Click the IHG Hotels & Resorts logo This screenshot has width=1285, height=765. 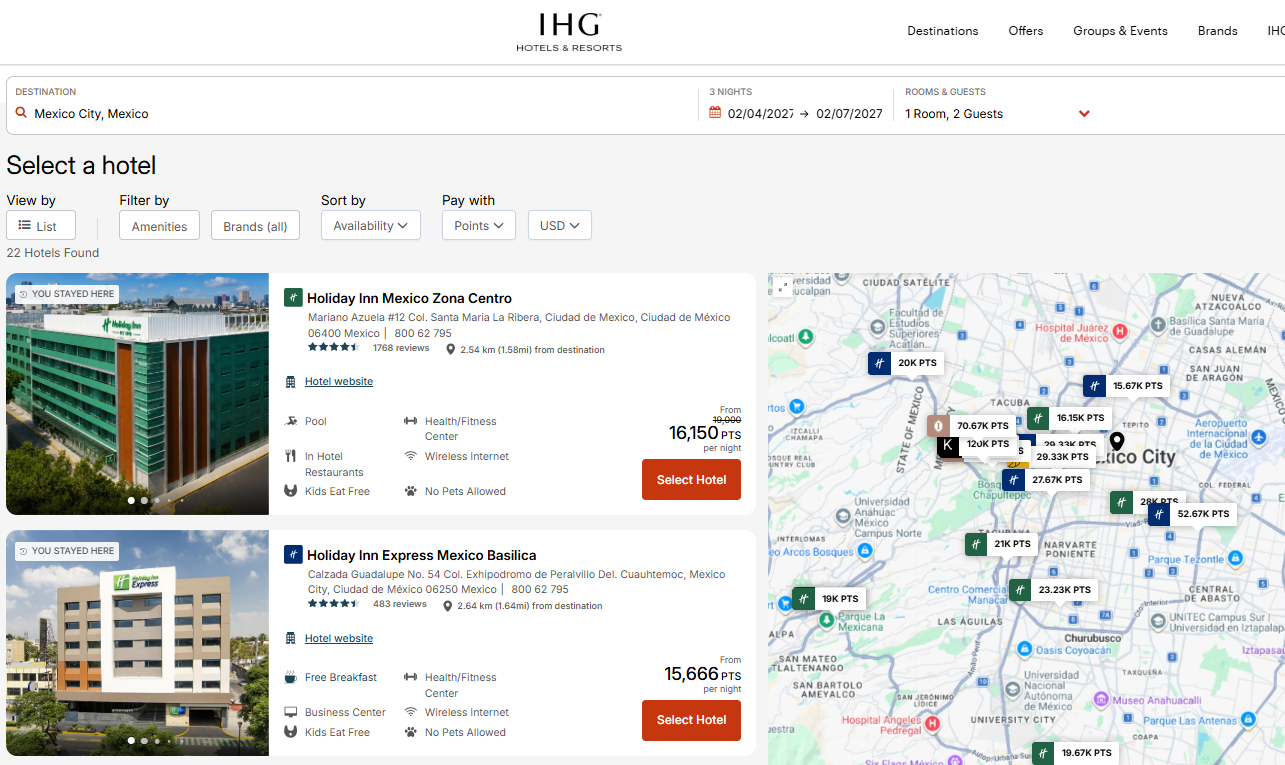[569, 33]
